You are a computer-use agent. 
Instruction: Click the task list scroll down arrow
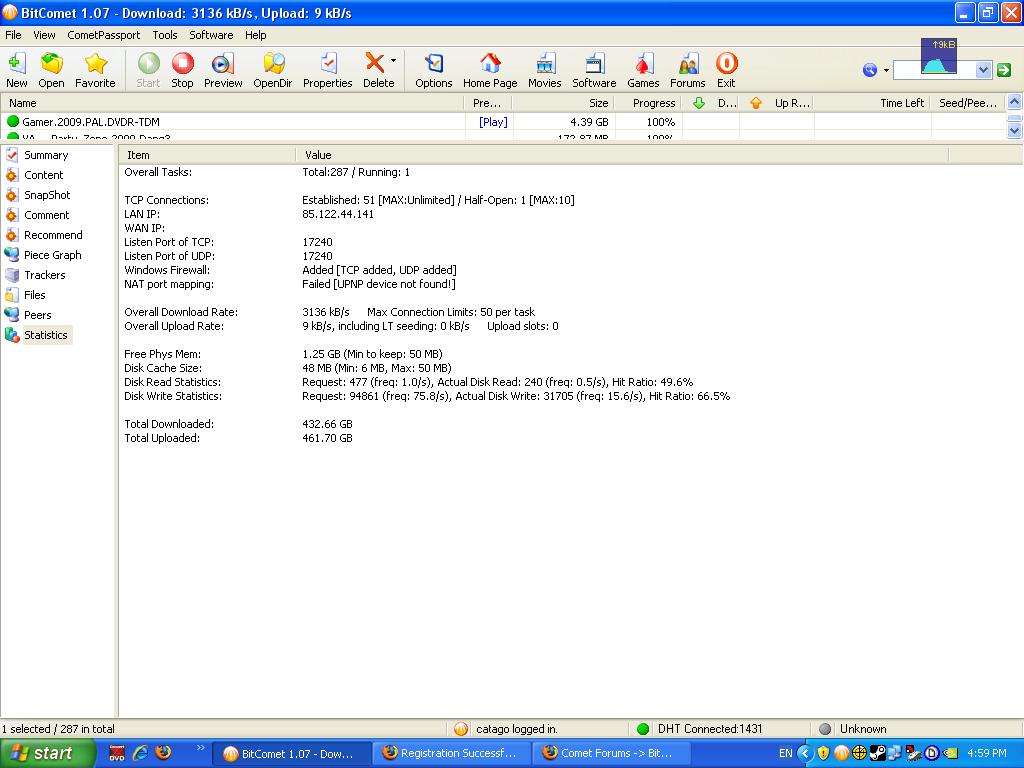pos(1014,131)
